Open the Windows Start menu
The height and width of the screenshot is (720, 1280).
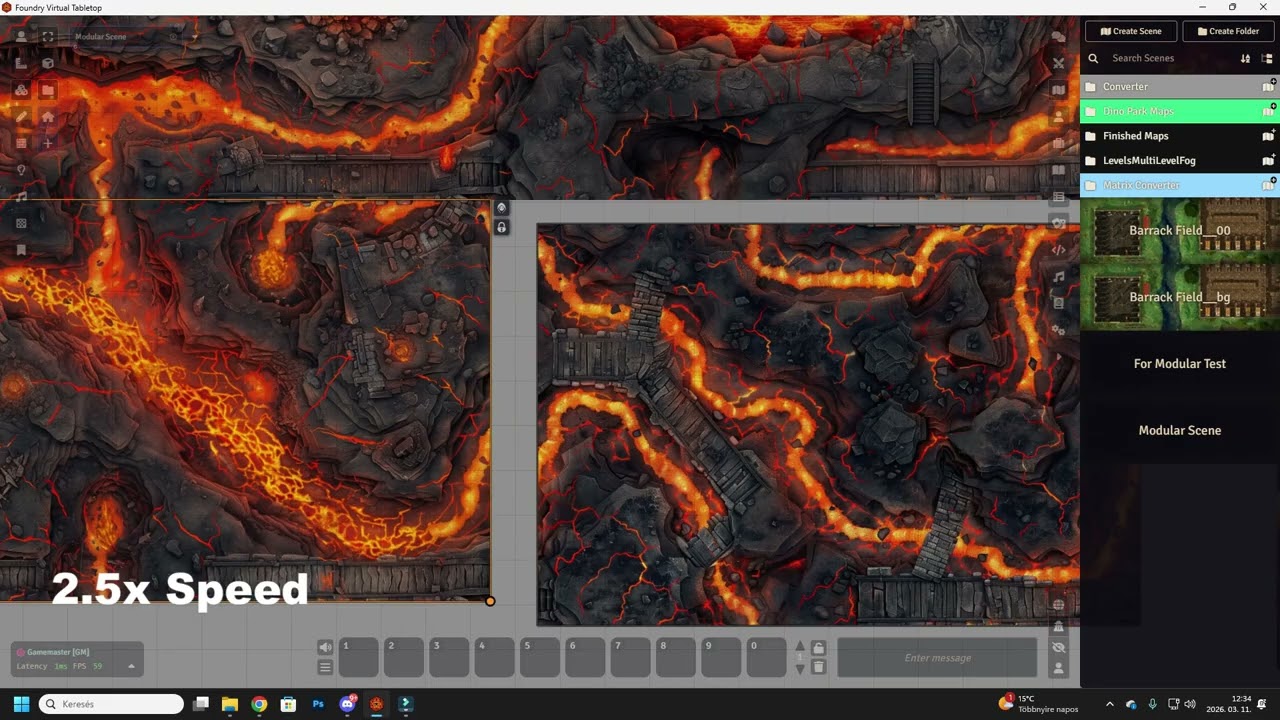[21, 704]
